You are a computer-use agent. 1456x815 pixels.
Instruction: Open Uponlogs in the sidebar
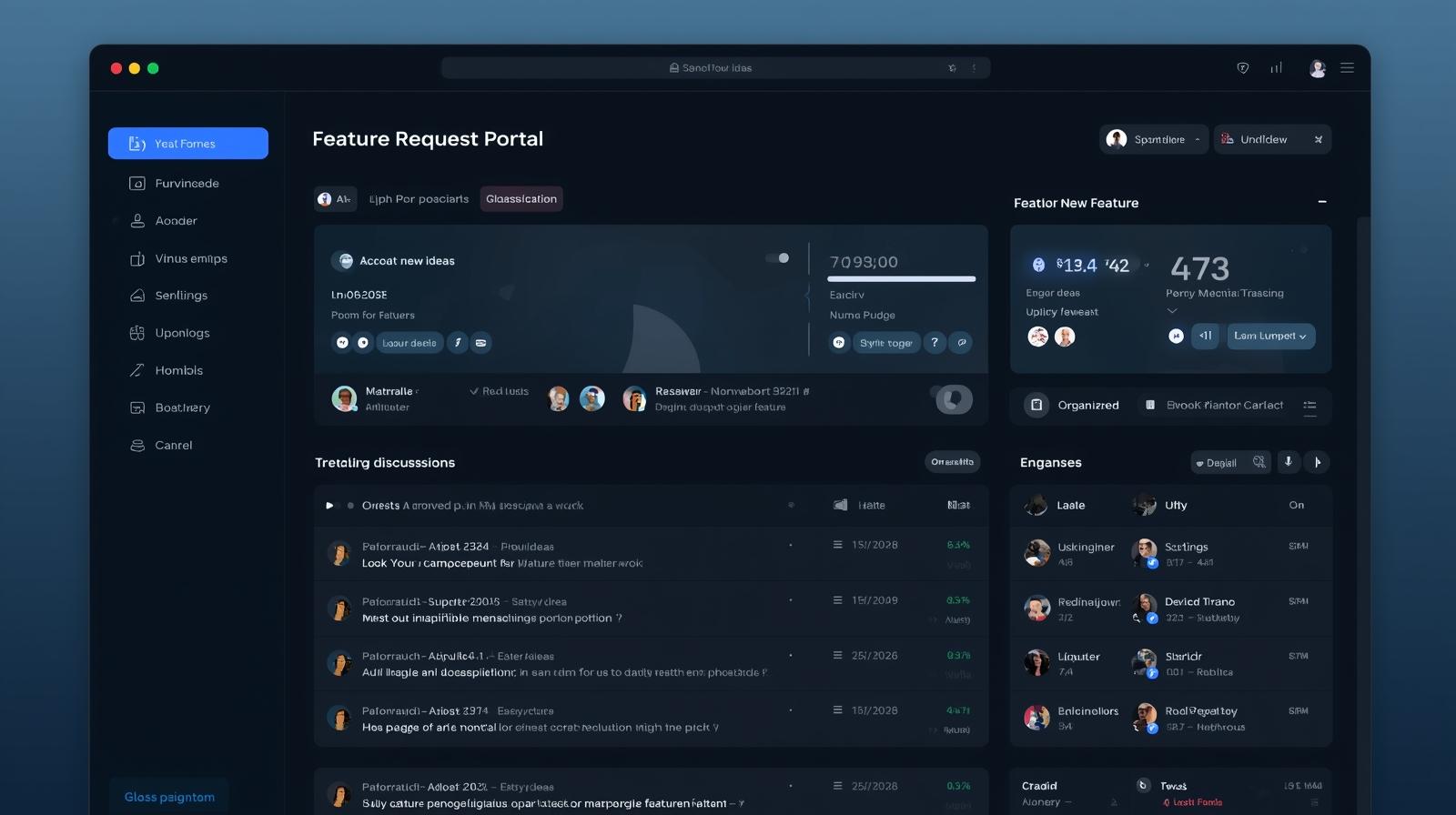pyautogui.click(x=182, y=333)
